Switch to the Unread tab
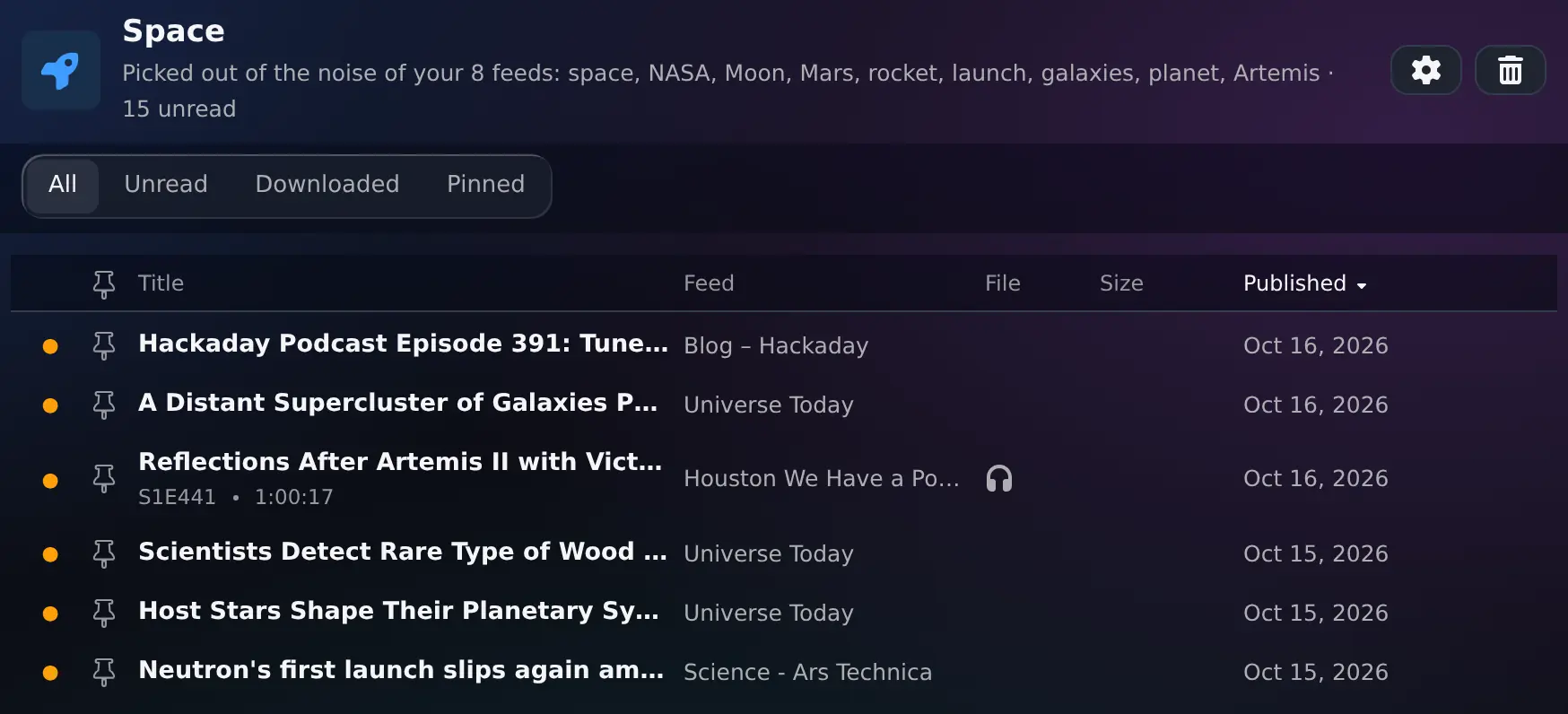The image size is (1568, 714). [x=166, y=185]
